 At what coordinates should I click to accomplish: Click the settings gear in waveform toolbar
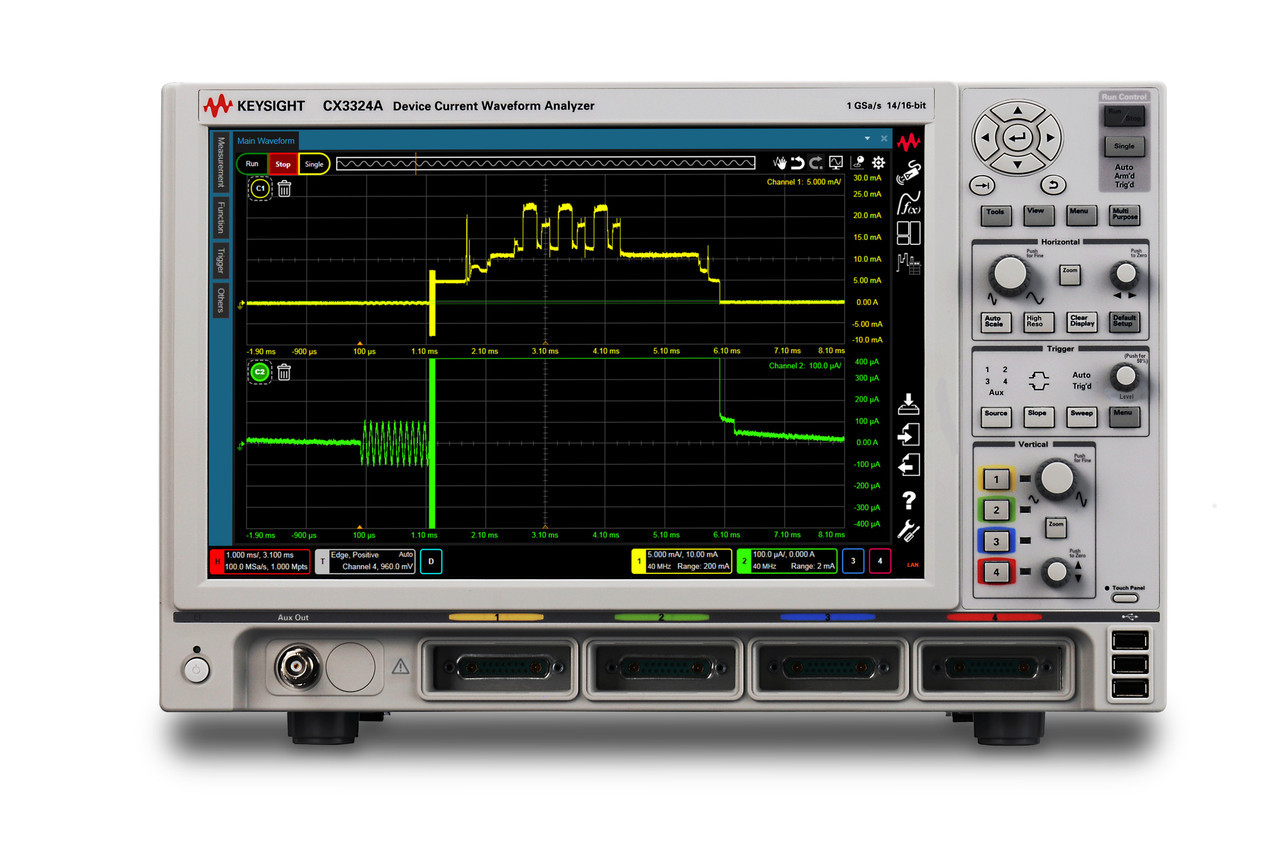pos(878,163)
